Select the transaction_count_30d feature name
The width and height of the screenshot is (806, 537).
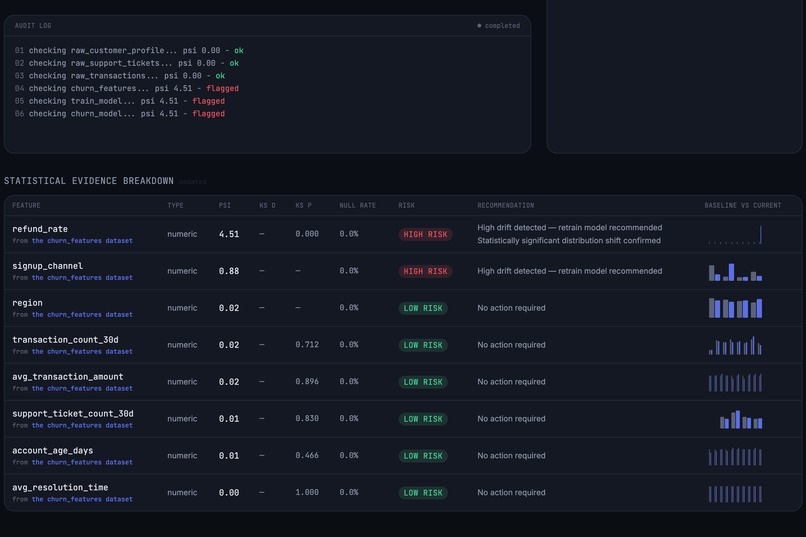[x=65, y=340]
